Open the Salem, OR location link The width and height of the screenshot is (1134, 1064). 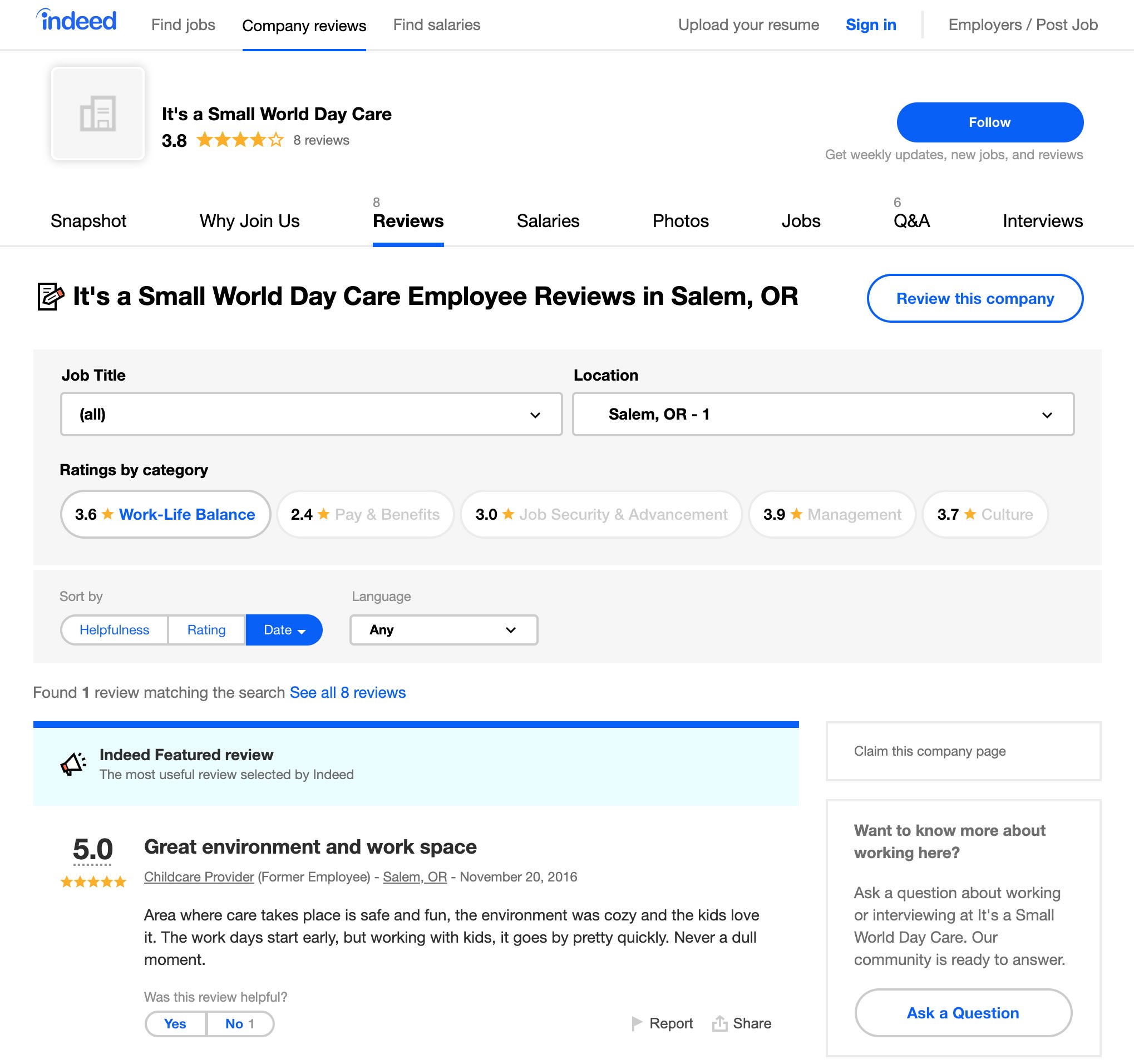415,877
